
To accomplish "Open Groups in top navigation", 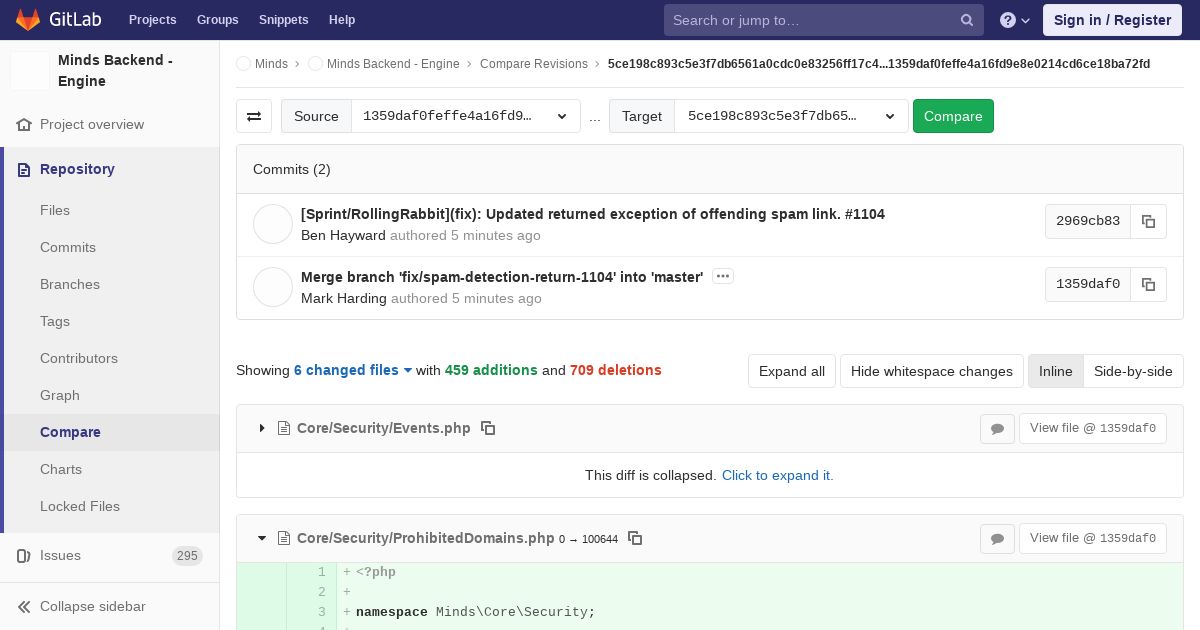I will pos(217,20).
